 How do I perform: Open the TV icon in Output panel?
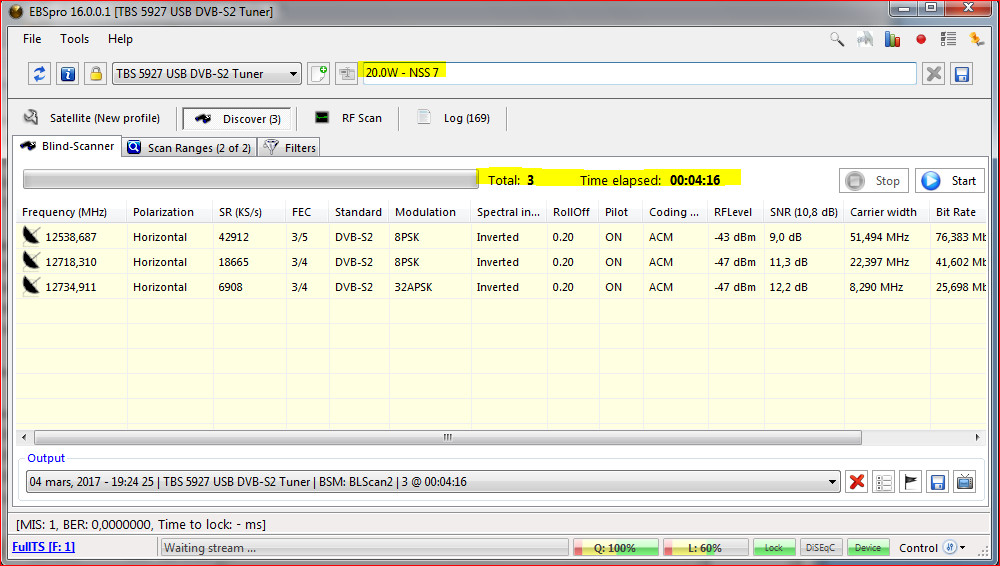point(964,482)
